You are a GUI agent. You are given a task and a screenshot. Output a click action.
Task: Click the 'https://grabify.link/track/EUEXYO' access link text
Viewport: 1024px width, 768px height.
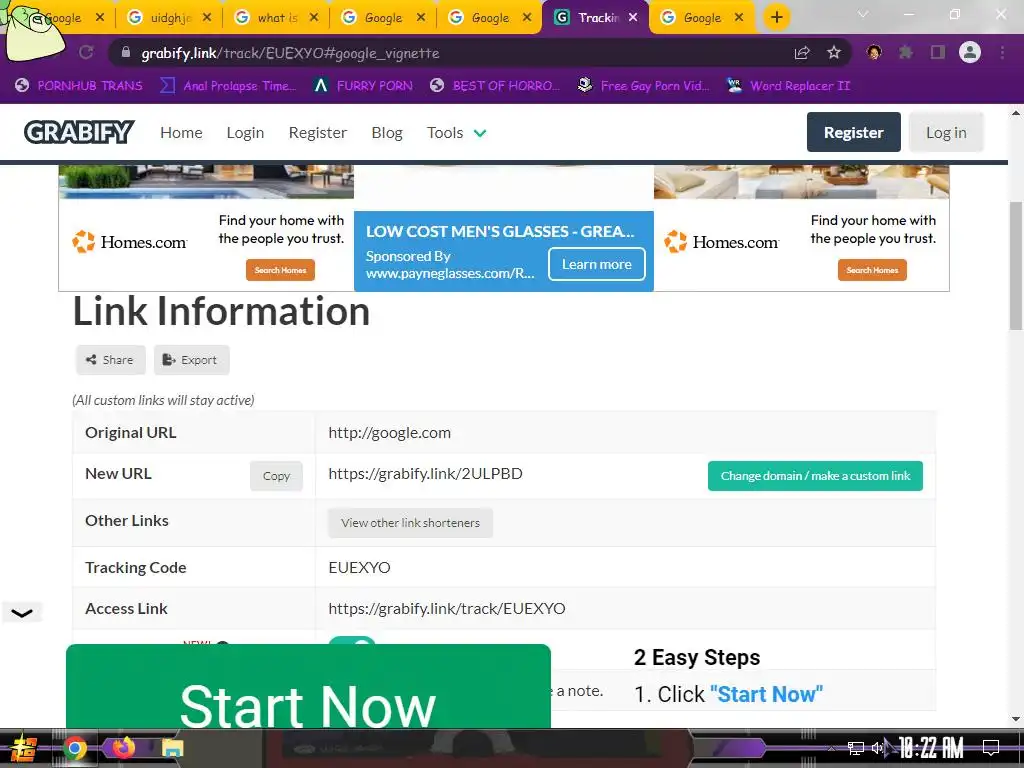point(447,609)
